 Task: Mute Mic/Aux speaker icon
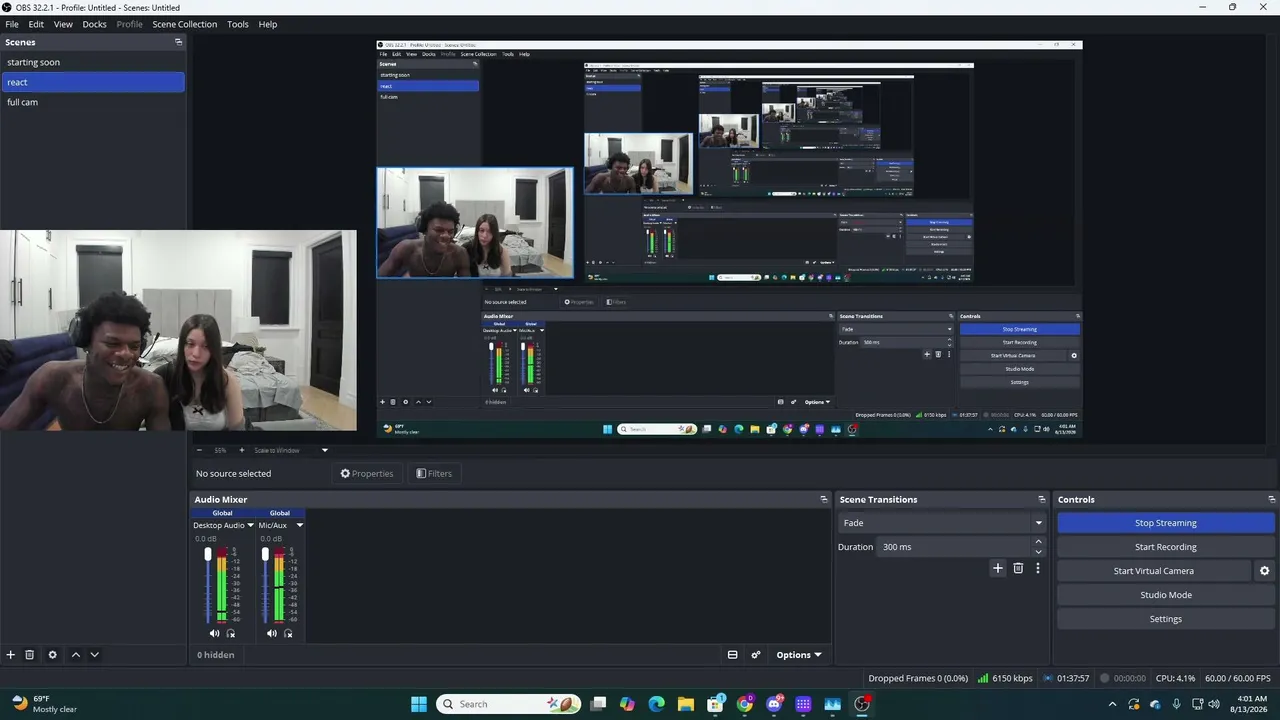[271, 633]
